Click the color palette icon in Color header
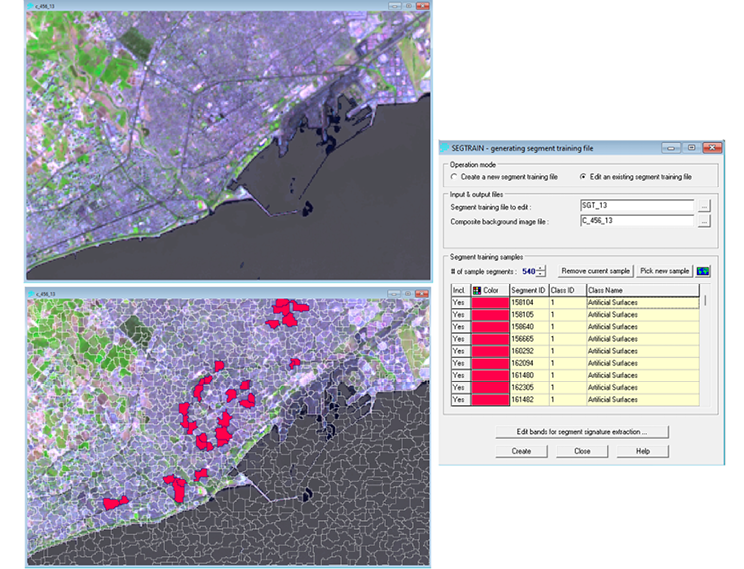The height and width of the screenshot is (569, 744). pyautogui.click(x=475, y=290)
